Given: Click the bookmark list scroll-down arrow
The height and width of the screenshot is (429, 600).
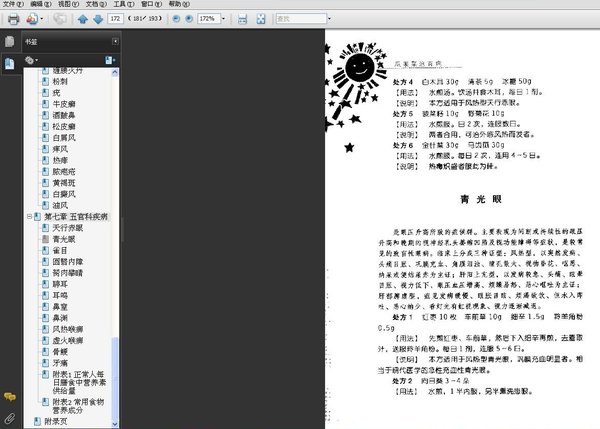Looking at the screenshot, I should coord(115,424).
